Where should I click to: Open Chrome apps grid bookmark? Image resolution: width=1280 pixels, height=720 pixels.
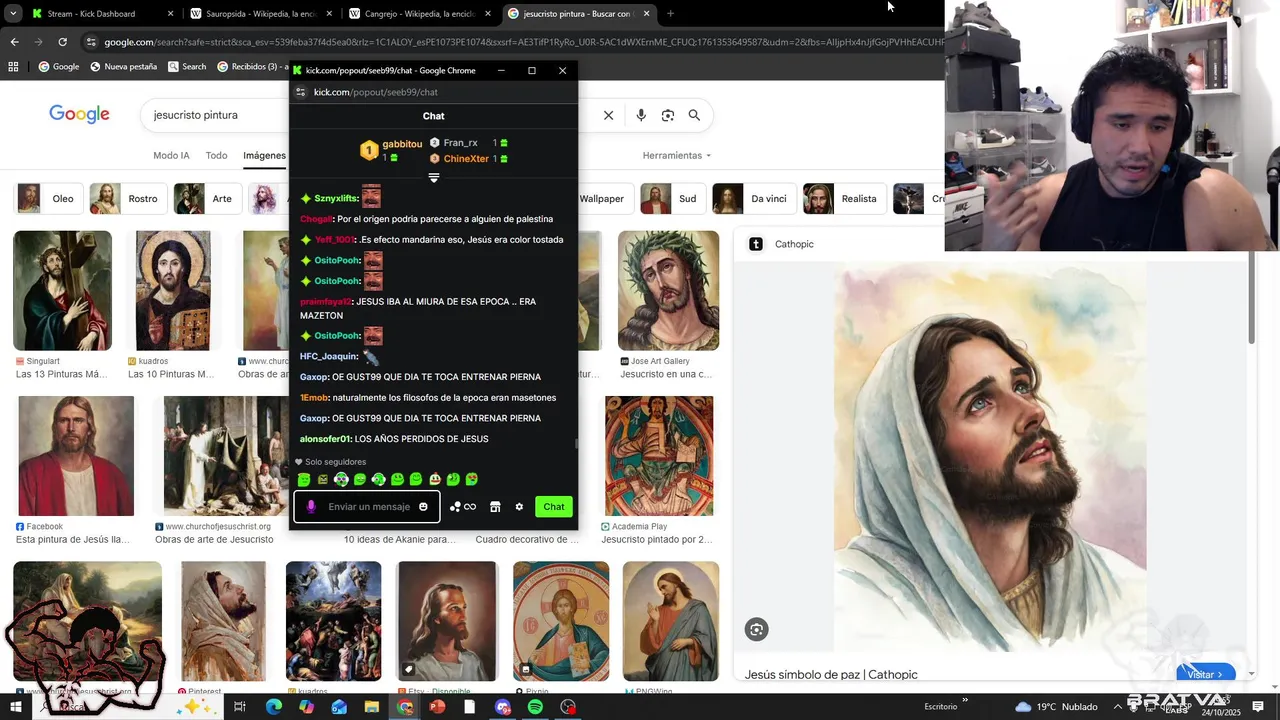[x=13, y=67]
